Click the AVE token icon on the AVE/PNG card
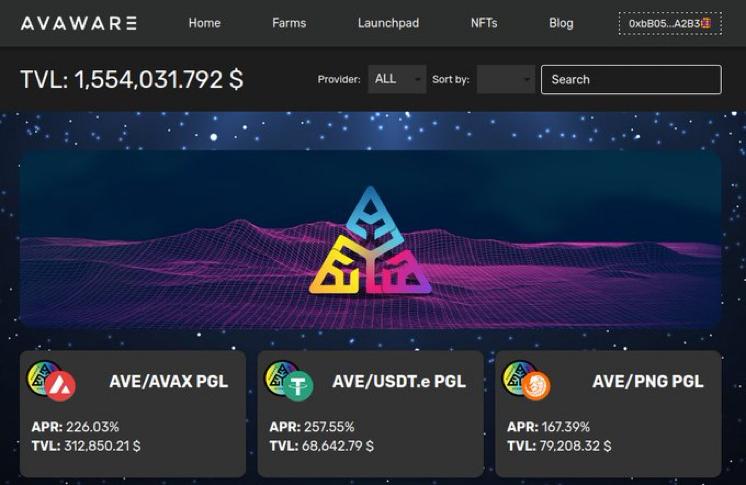Viewport: 746px width, 485px height. pos(517,377)
